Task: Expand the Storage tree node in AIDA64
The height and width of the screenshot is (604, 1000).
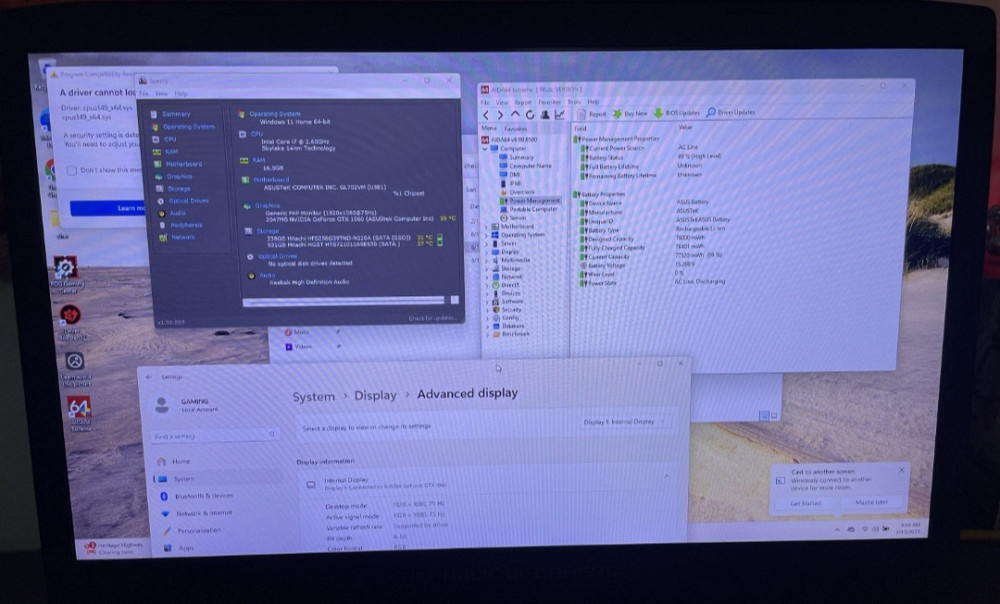Action: coord(488,268)
